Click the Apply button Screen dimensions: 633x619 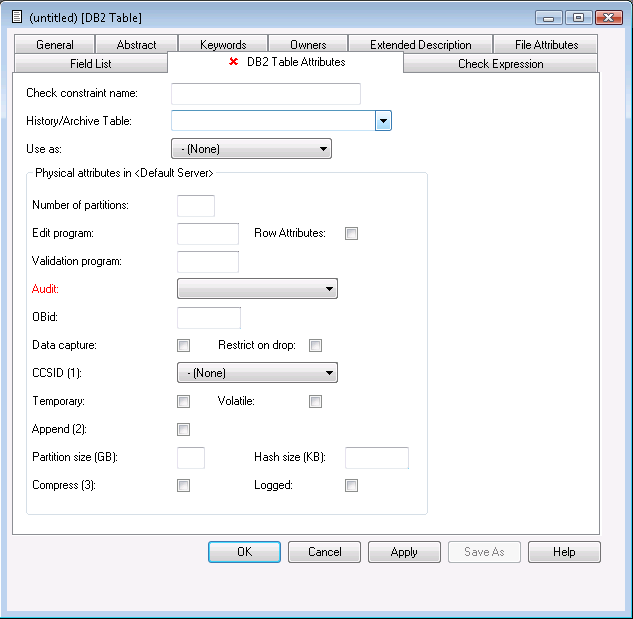pyautogui.click(x=404, y=552)
